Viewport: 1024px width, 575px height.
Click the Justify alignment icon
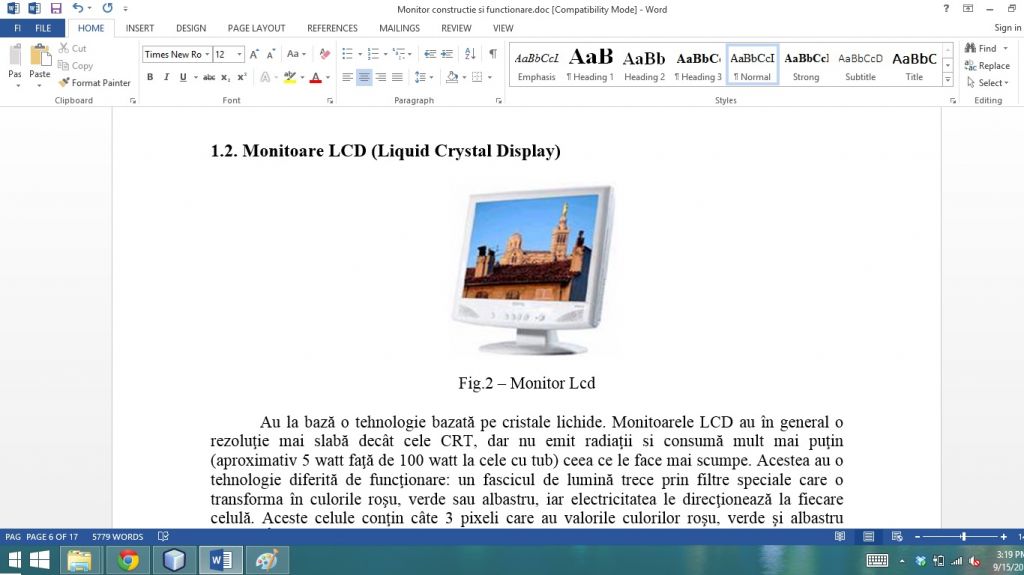[x=397, y=77]
